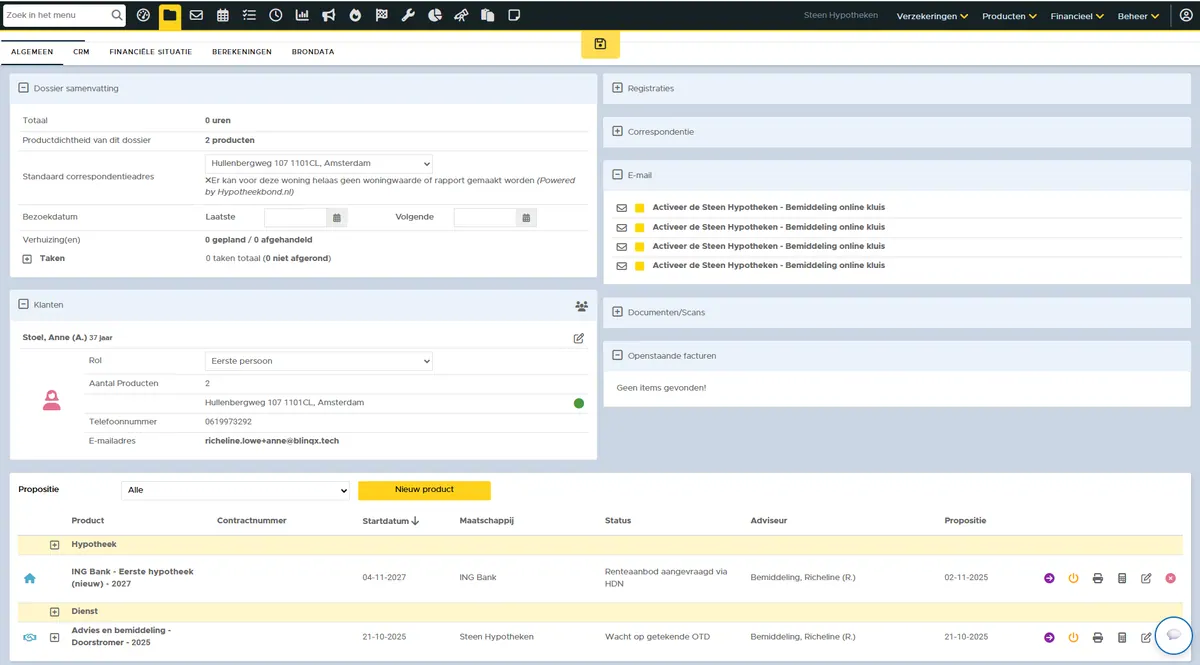Image resolution: width=1200 pixels, height=665 pixels.
Task: Collapse the Openstaande facturen panel
Action: pyautogui.click(x=617, y=356)
